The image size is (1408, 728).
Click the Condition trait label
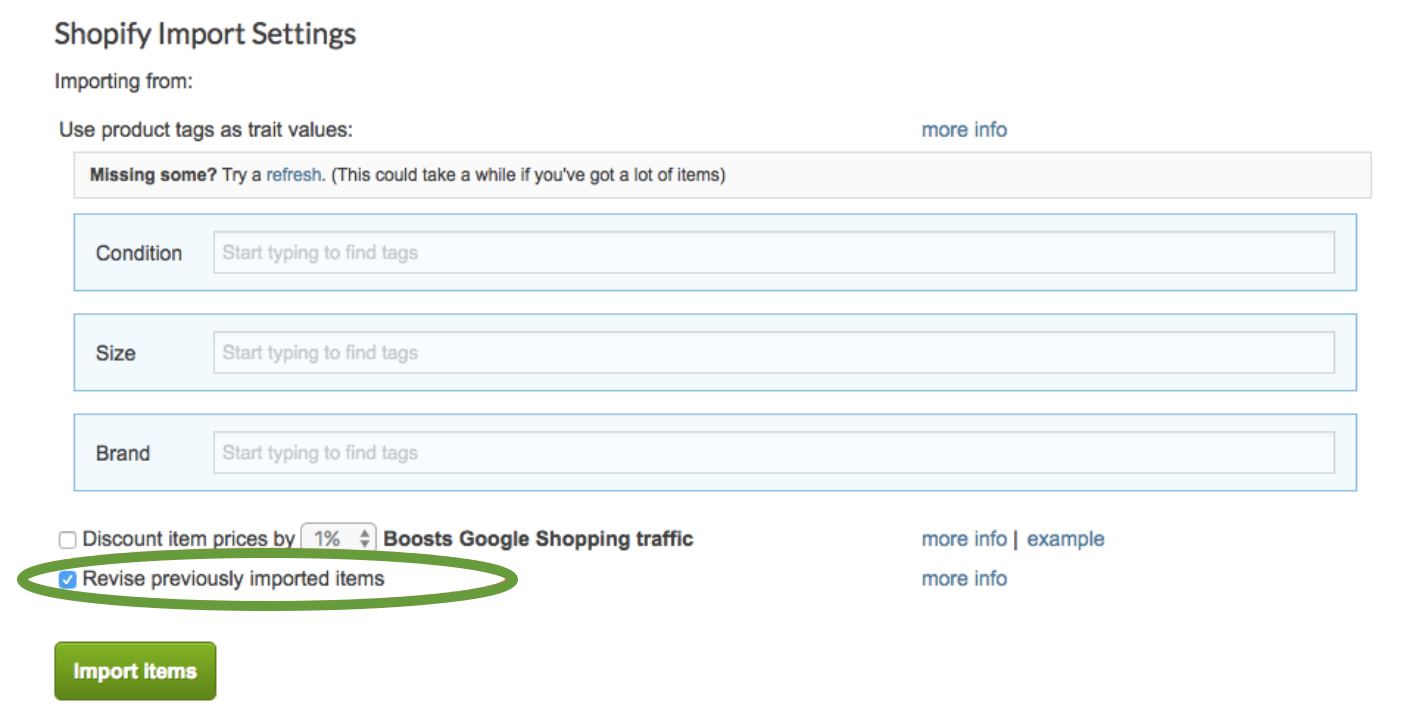tap(139, 253)
